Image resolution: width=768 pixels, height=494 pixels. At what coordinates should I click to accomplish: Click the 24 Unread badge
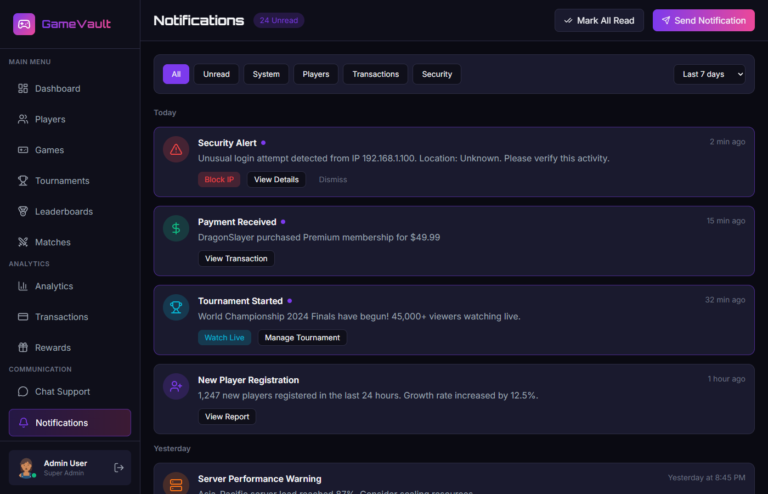(x=279, y=21)
